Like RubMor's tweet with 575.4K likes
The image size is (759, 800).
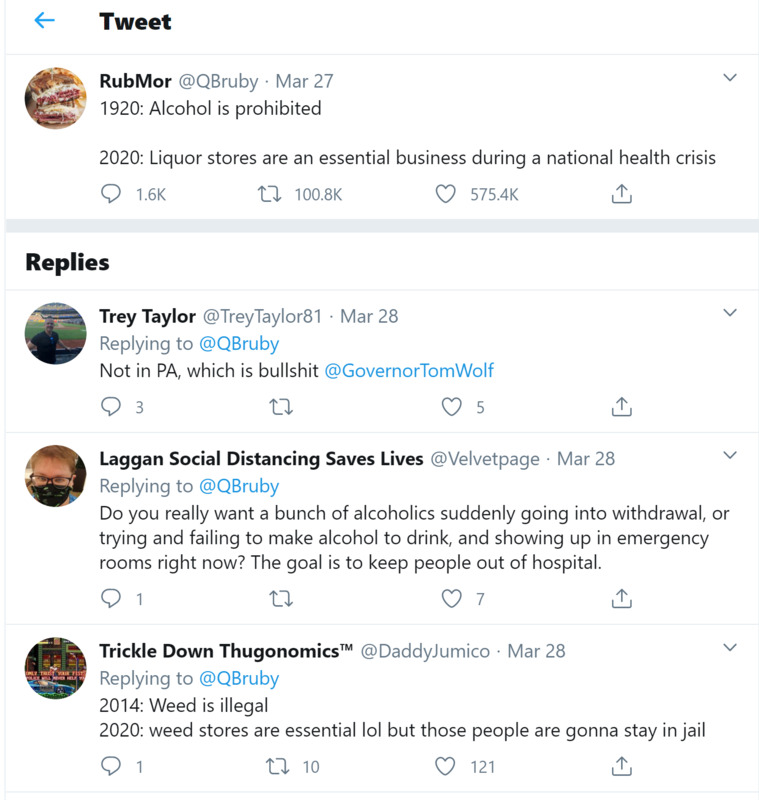(446, 194)
